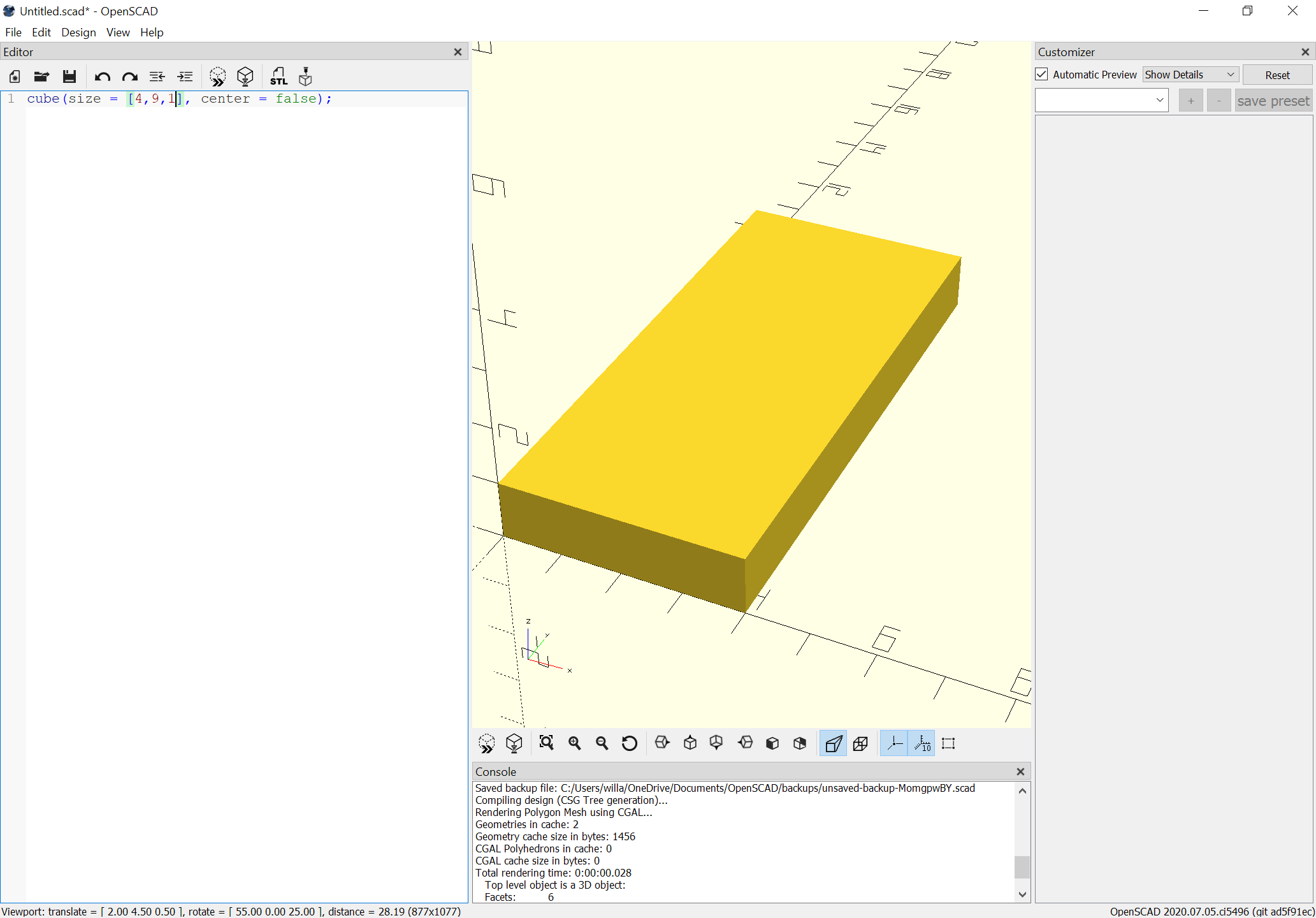Click the console scrollbar down arrow

click(1022, 894)
